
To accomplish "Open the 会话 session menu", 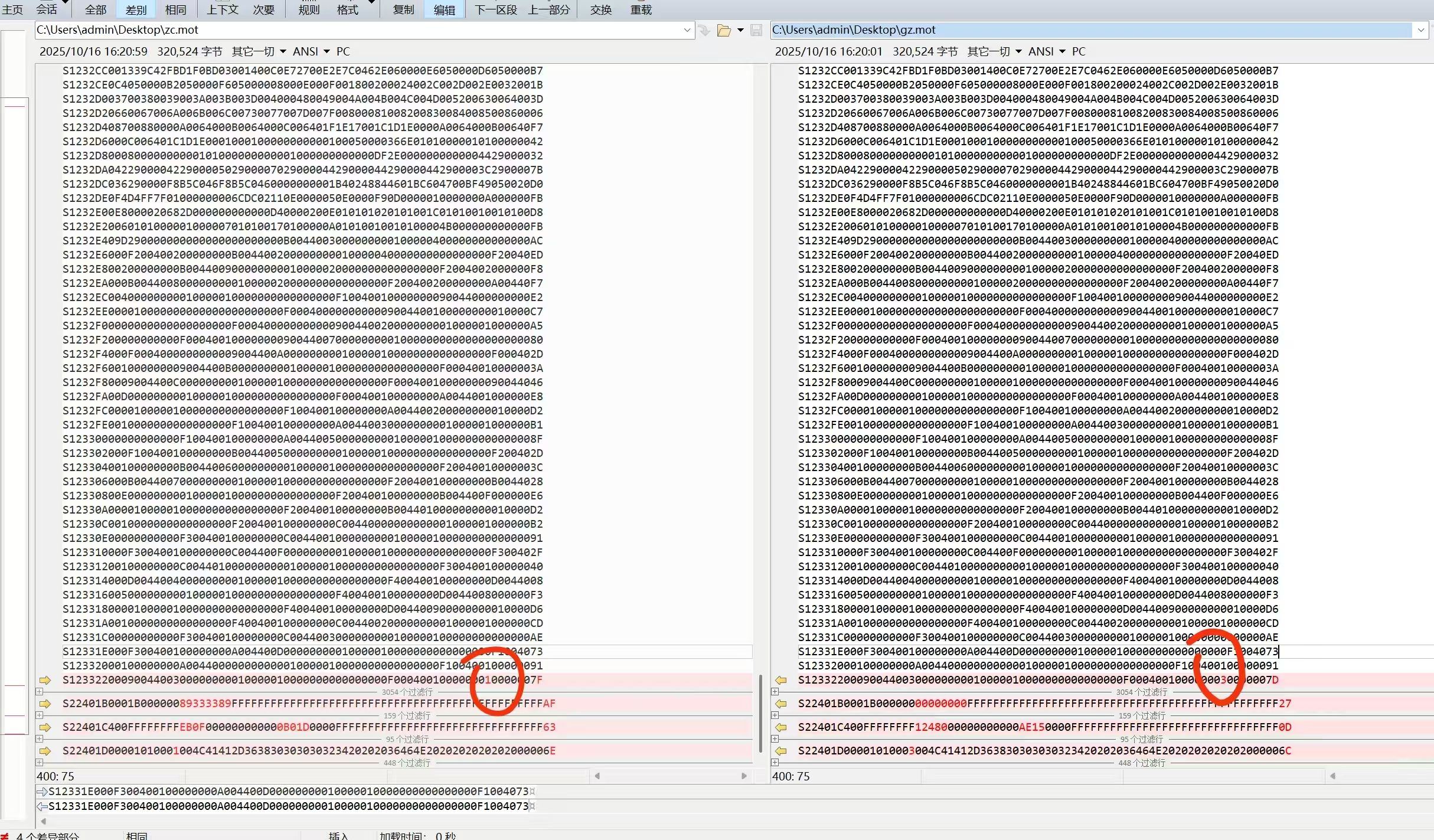I will pos(47,9).
